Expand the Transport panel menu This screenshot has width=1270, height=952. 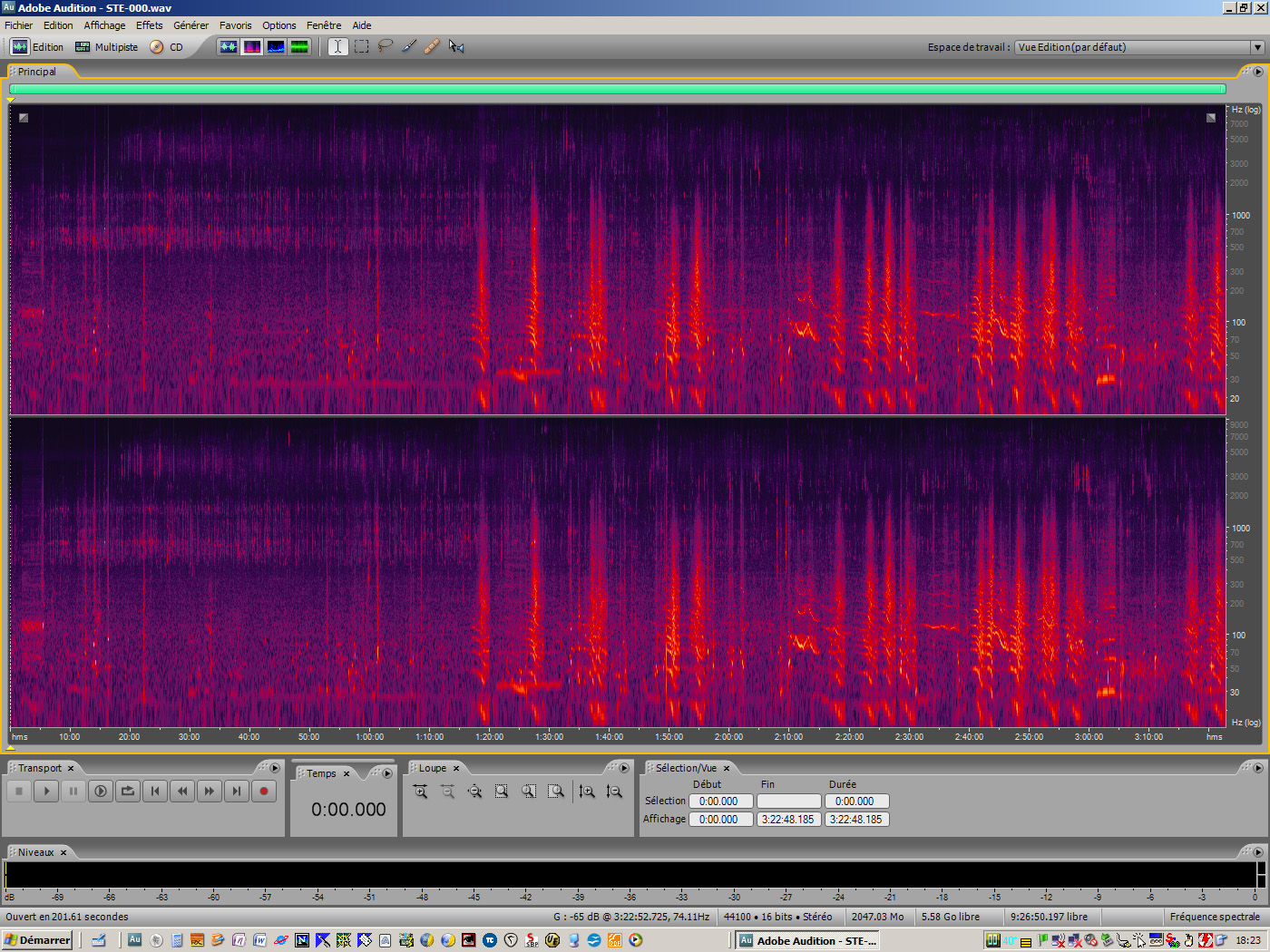[x=275, y=767]
